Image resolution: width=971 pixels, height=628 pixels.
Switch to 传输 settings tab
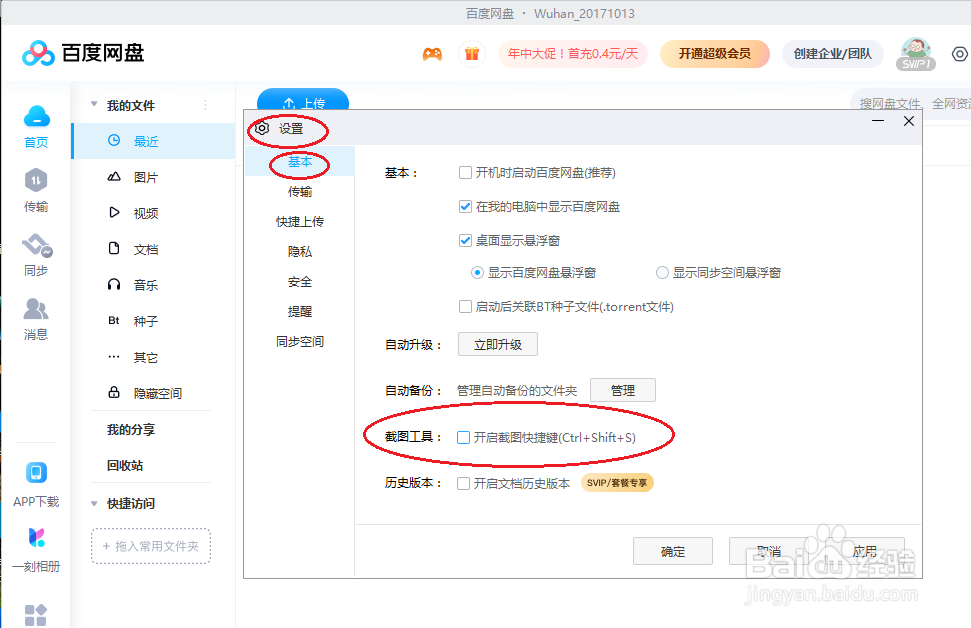[300, 191]
